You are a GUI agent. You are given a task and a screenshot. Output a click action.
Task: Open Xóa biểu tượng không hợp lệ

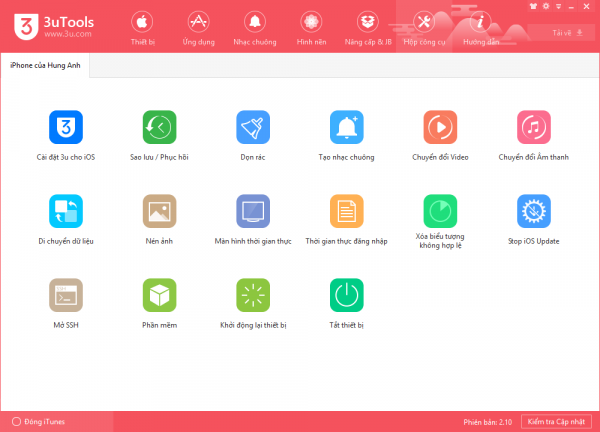point(440,211)
